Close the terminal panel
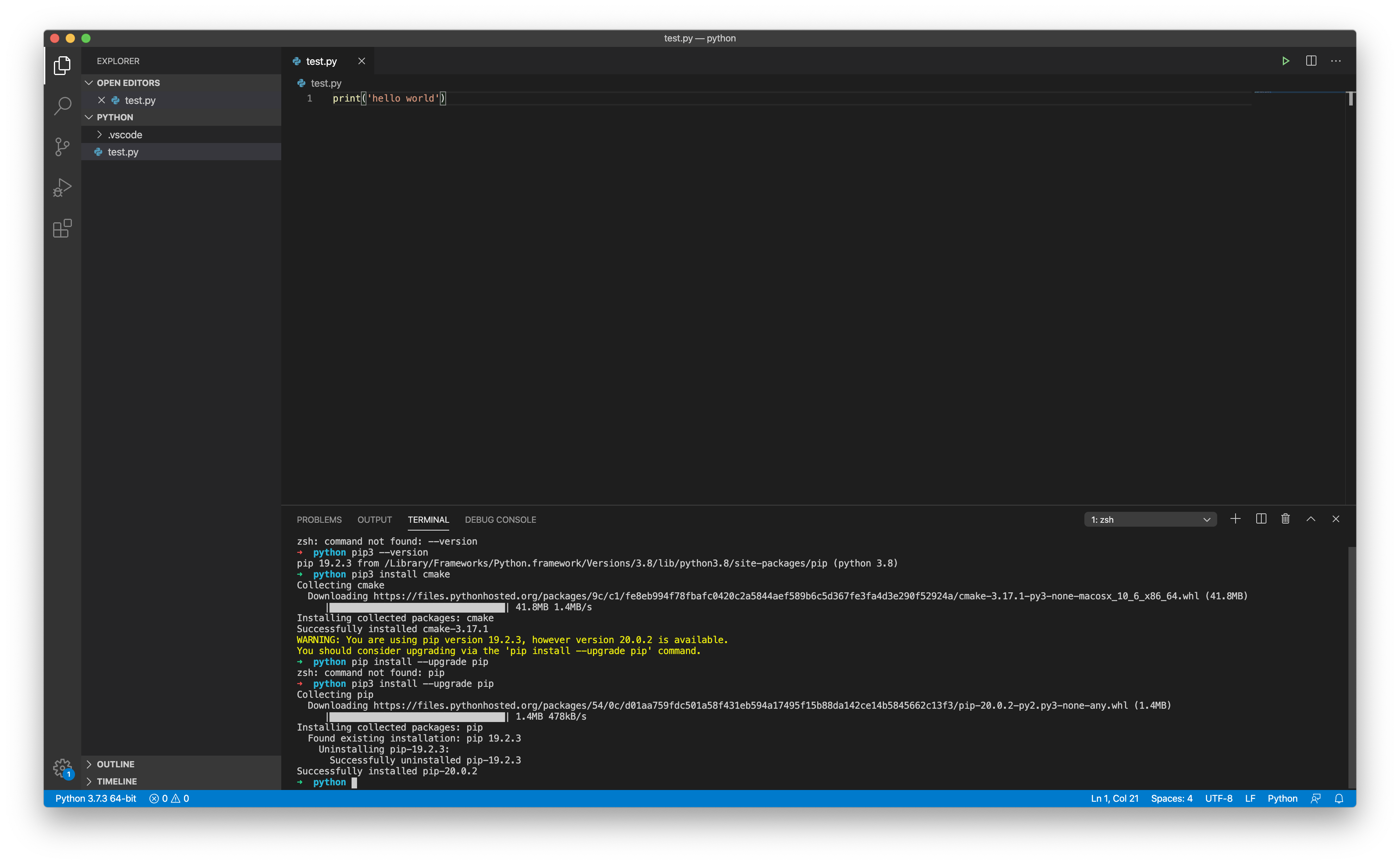The width and height of the screenshot is (1400, 865). tap(1336, 519)
